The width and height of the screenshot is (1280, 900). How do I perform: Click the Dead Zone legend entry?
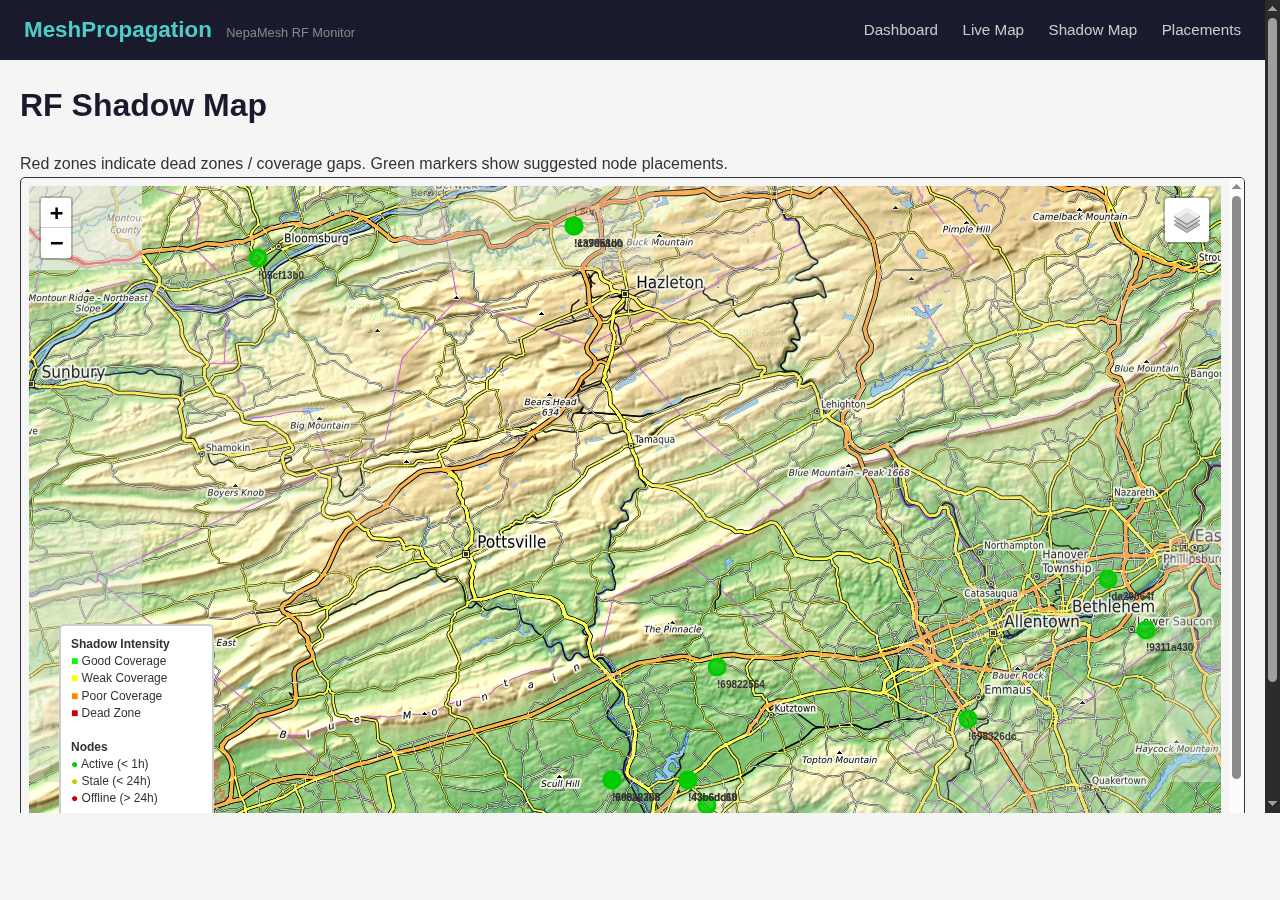tap(106, 713)
